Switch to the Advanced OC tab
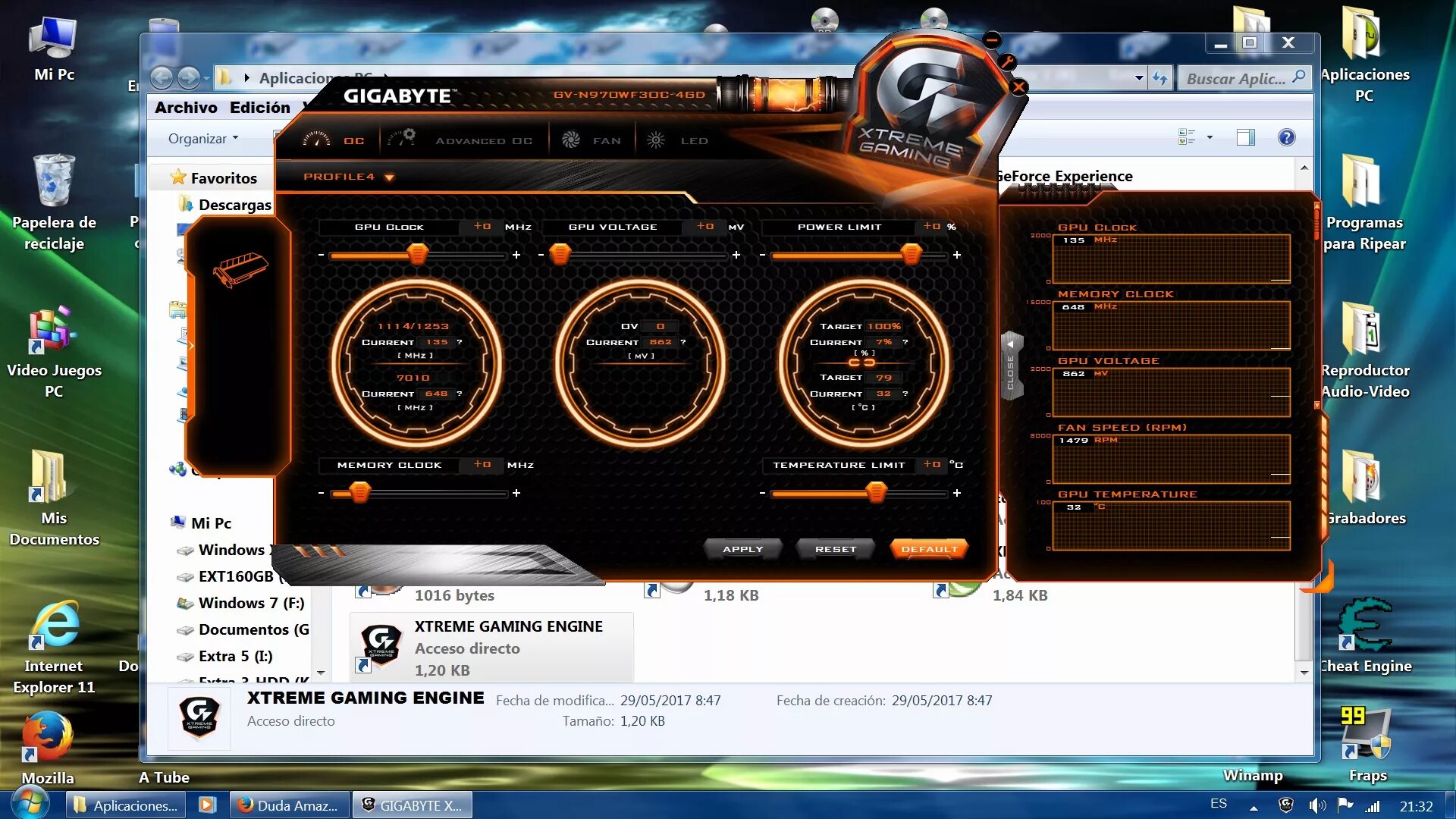 pos(460,140)
